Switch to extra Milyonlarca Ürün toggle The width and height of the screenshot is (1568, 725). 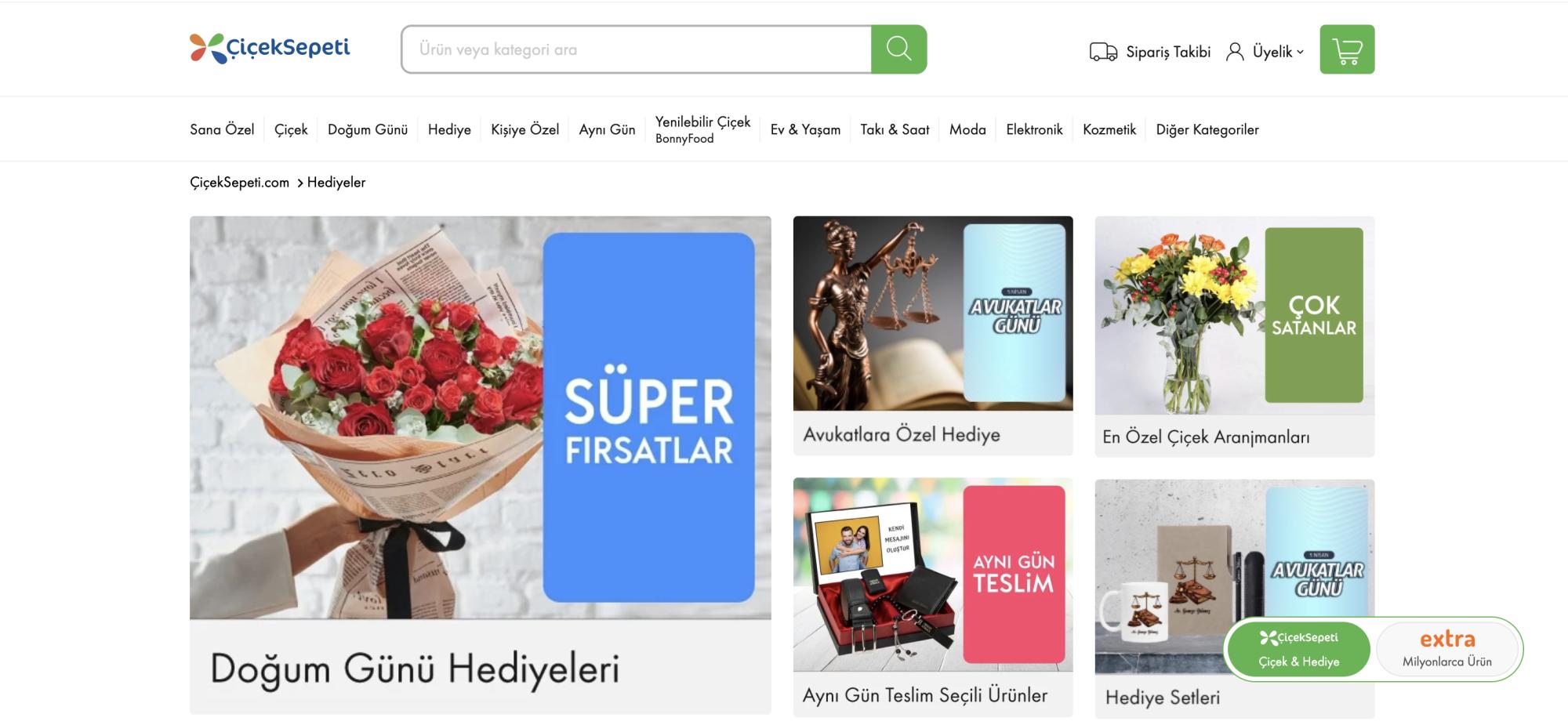click(1447, 649)
